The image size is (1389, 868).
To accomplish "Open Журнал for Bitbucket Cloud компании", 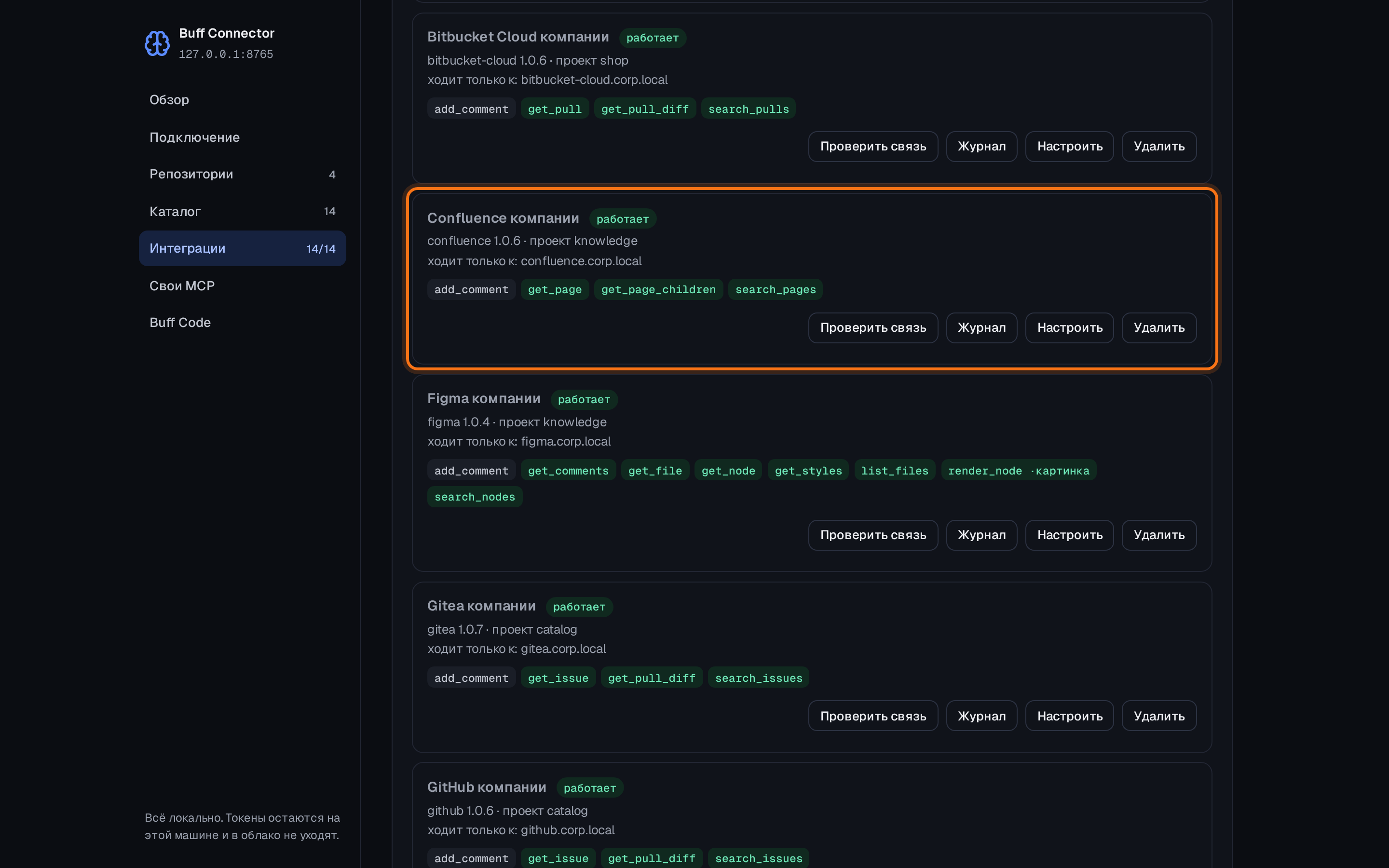I will pos(981,147).
